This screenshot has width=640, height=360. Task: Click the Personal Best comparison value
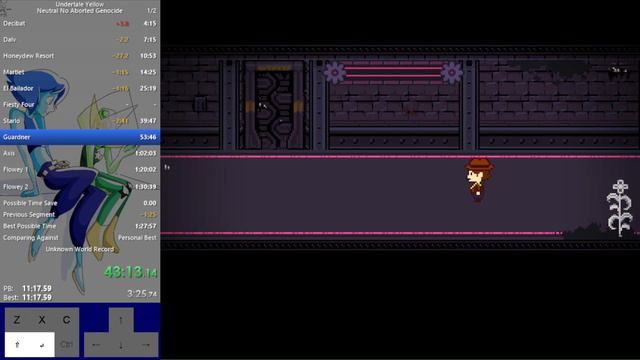(x=137, y=238)
